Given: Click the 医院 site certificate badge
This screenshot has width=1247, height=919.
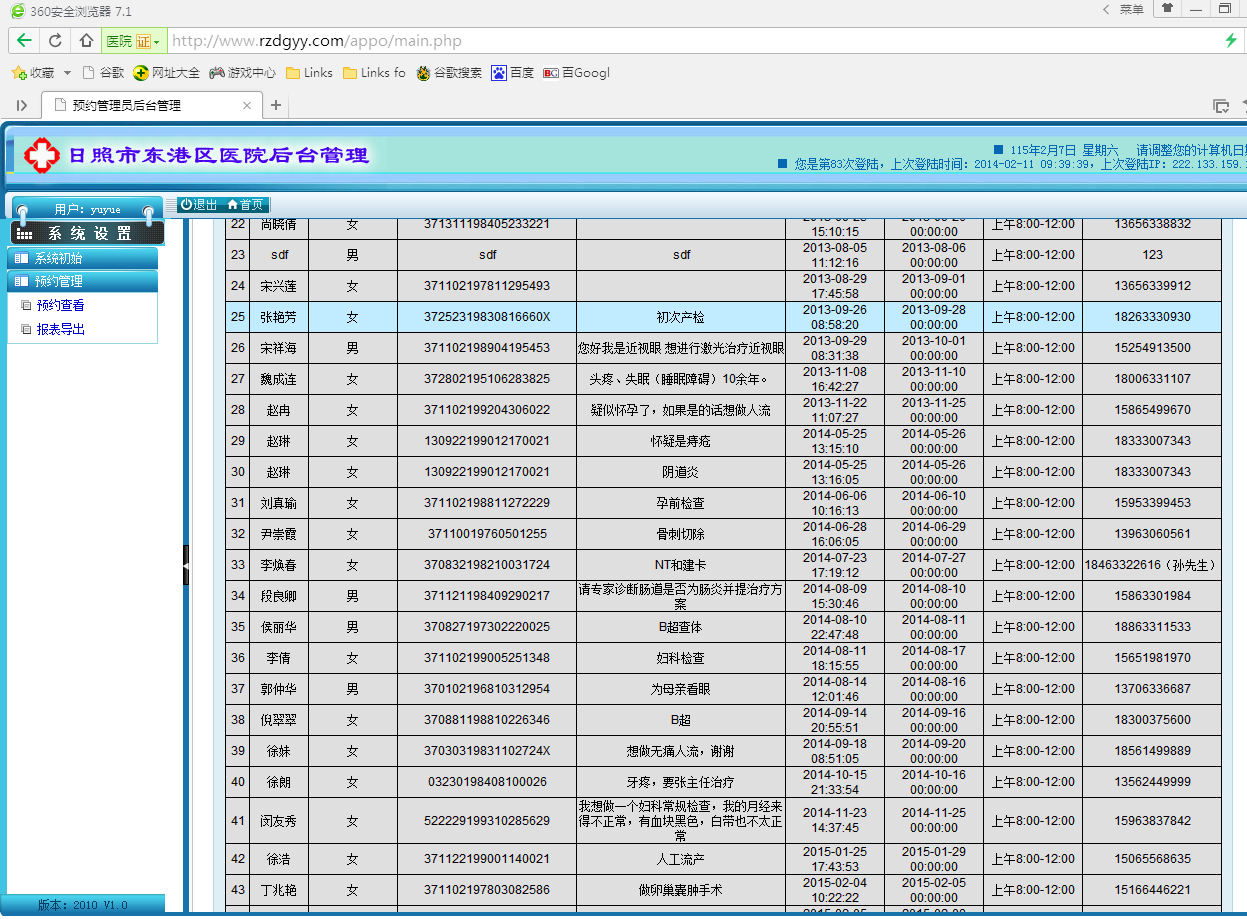Looking at the screenshot, I should [x=133, y=41].
